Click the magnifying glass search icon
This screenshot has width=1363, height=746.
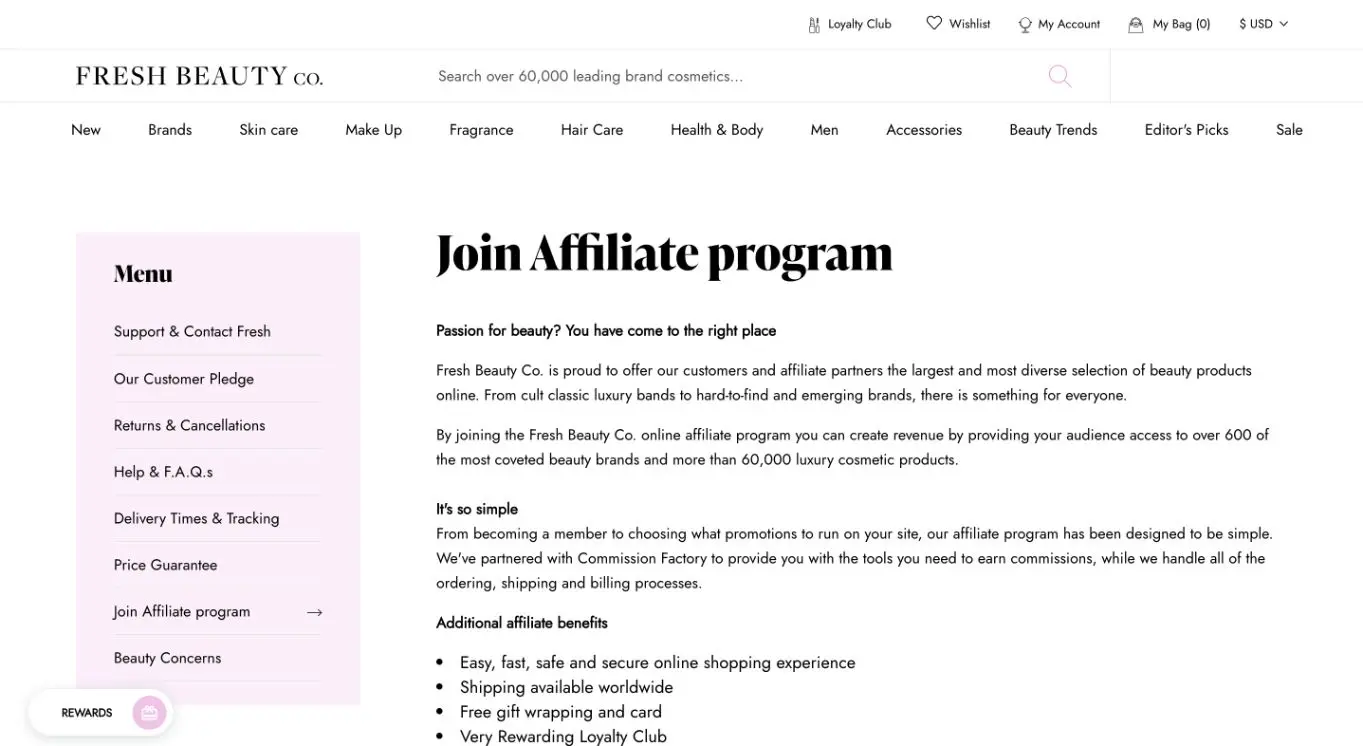click(x=1060, y=76)
